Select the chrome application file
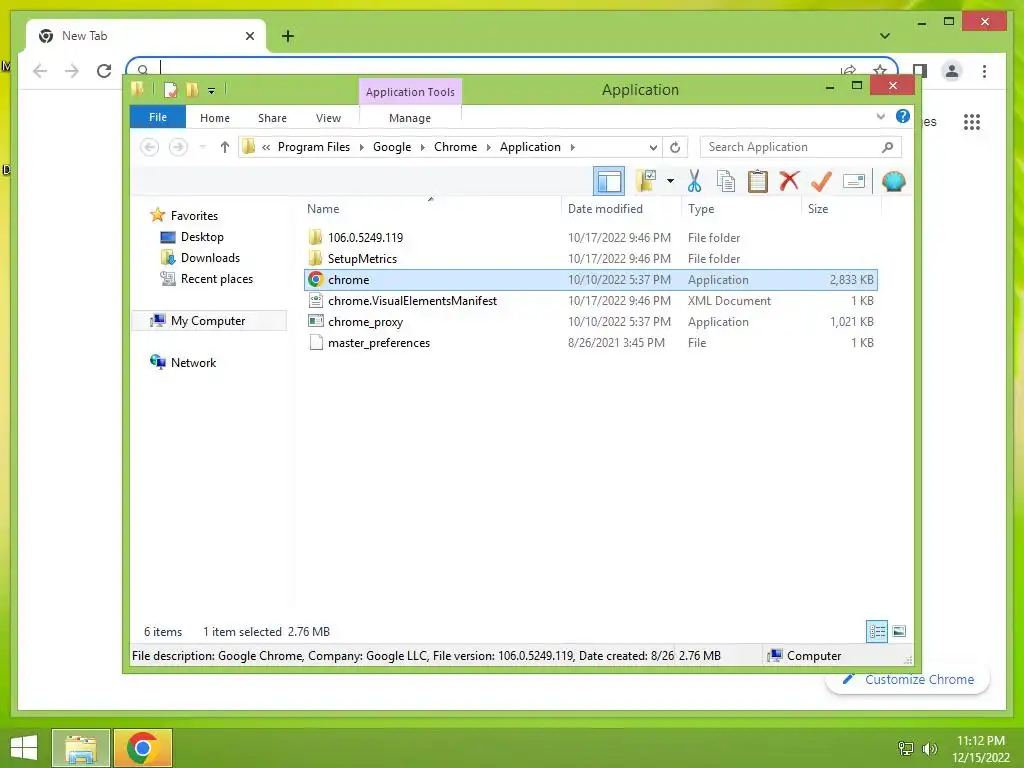Viewport: 1024px width, 768px height. 590,280
